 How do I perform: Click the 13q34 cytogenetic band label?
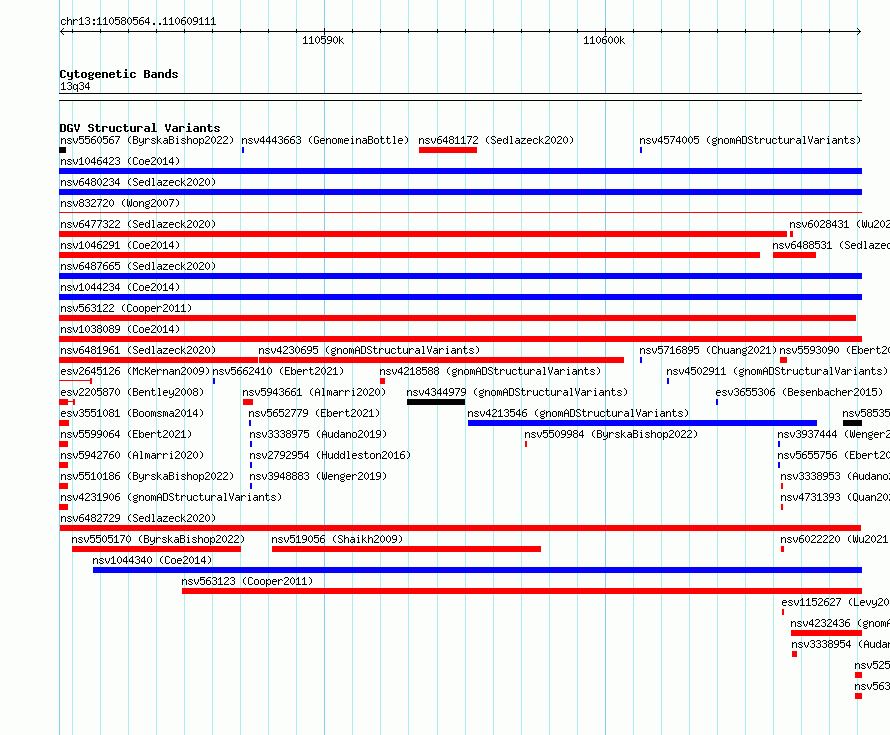tap(75, 86)
